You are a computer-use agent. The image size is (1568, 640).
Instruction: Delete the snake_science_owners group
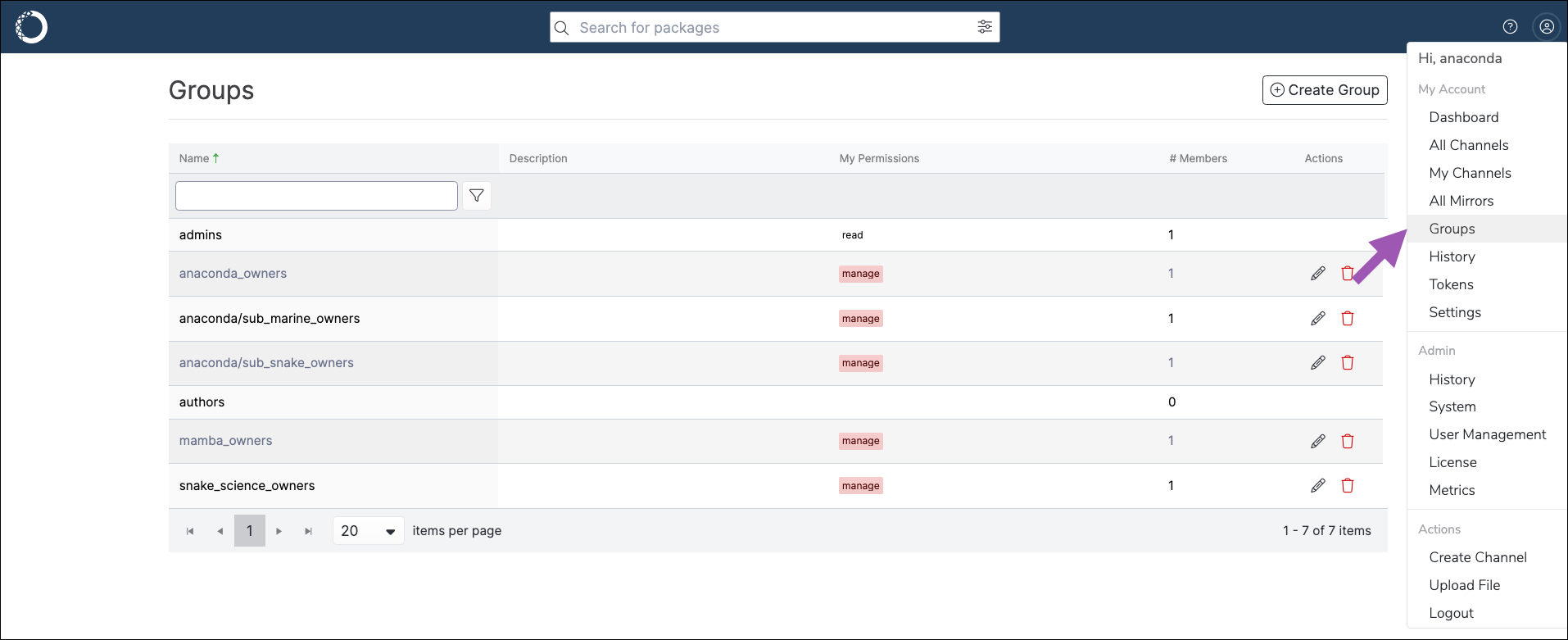[1348, 486]
